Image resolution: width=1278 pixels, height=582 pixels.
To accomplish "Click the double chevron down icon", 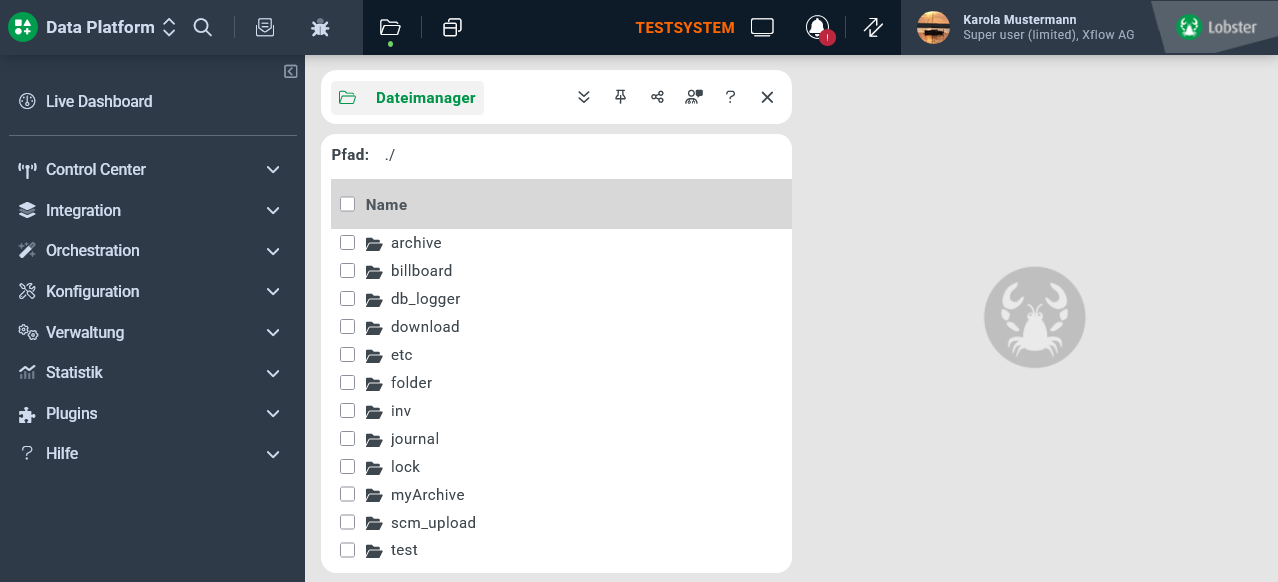I will point(584,97).
